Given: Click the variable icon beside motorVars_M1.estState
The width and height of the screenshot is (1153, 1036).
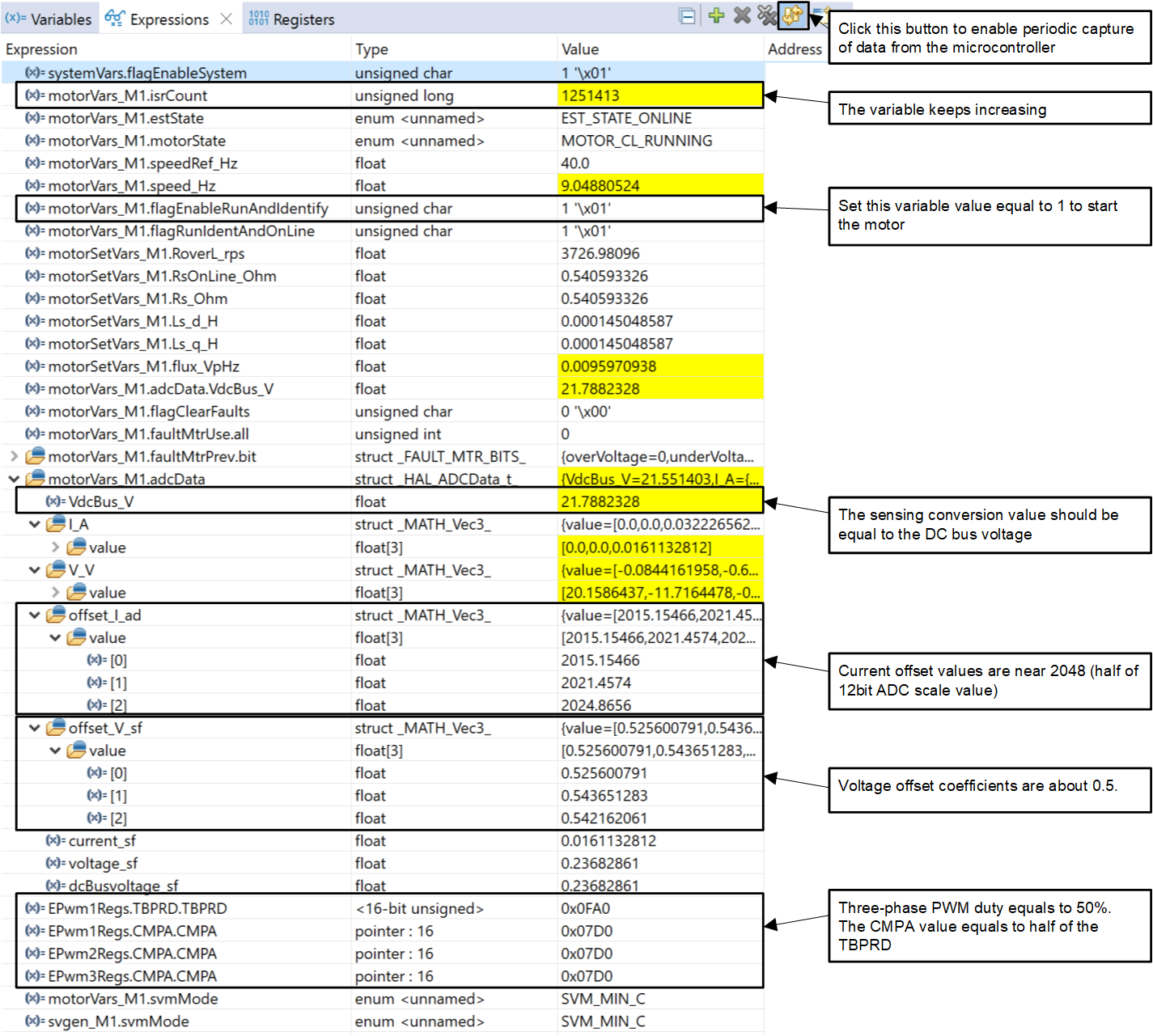Looking at the screenshot, I should [x=35, y=118].
